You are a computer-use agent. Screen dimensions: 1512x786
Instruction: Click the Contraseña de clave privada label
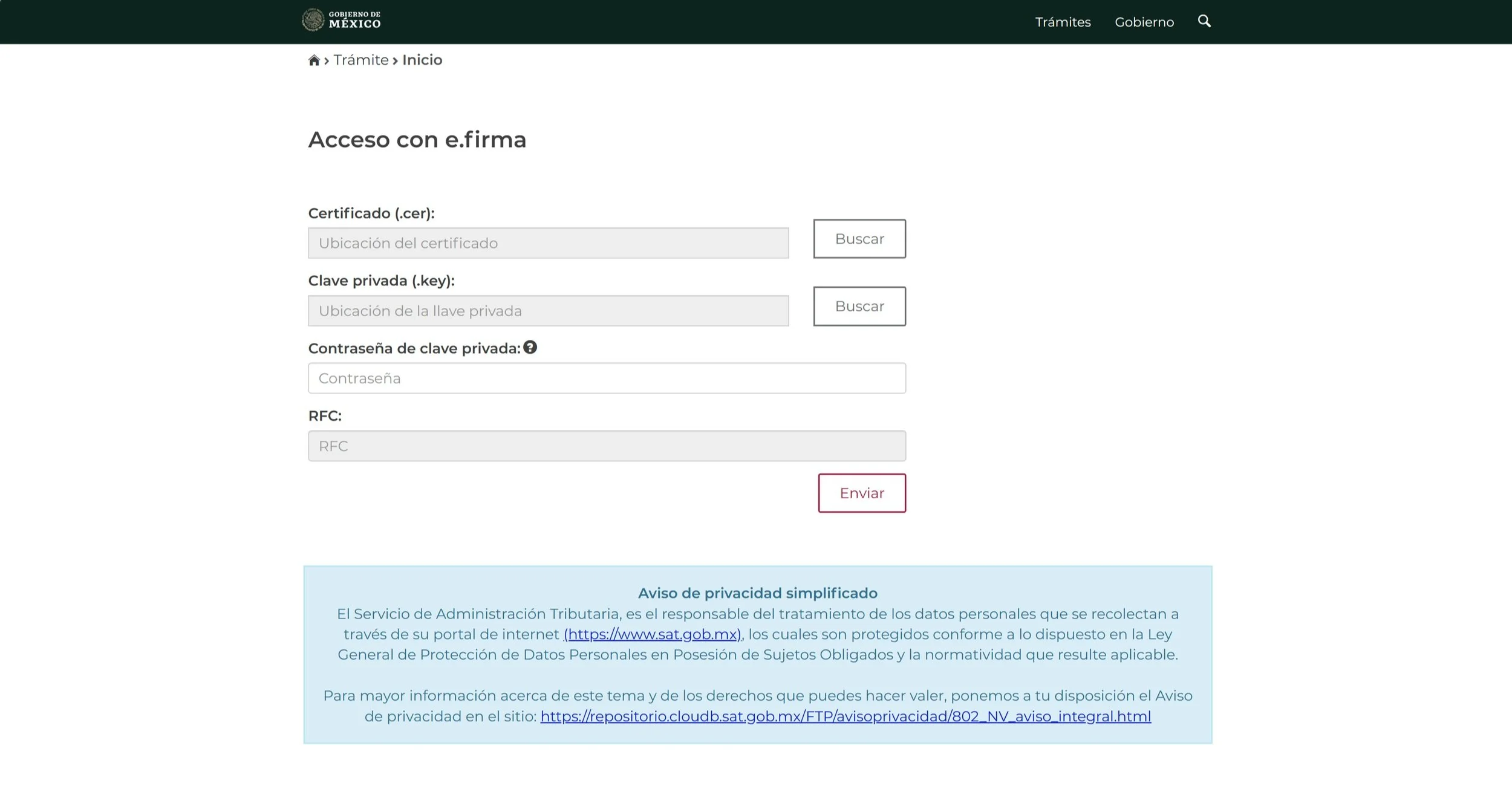(x=414, y=349)
